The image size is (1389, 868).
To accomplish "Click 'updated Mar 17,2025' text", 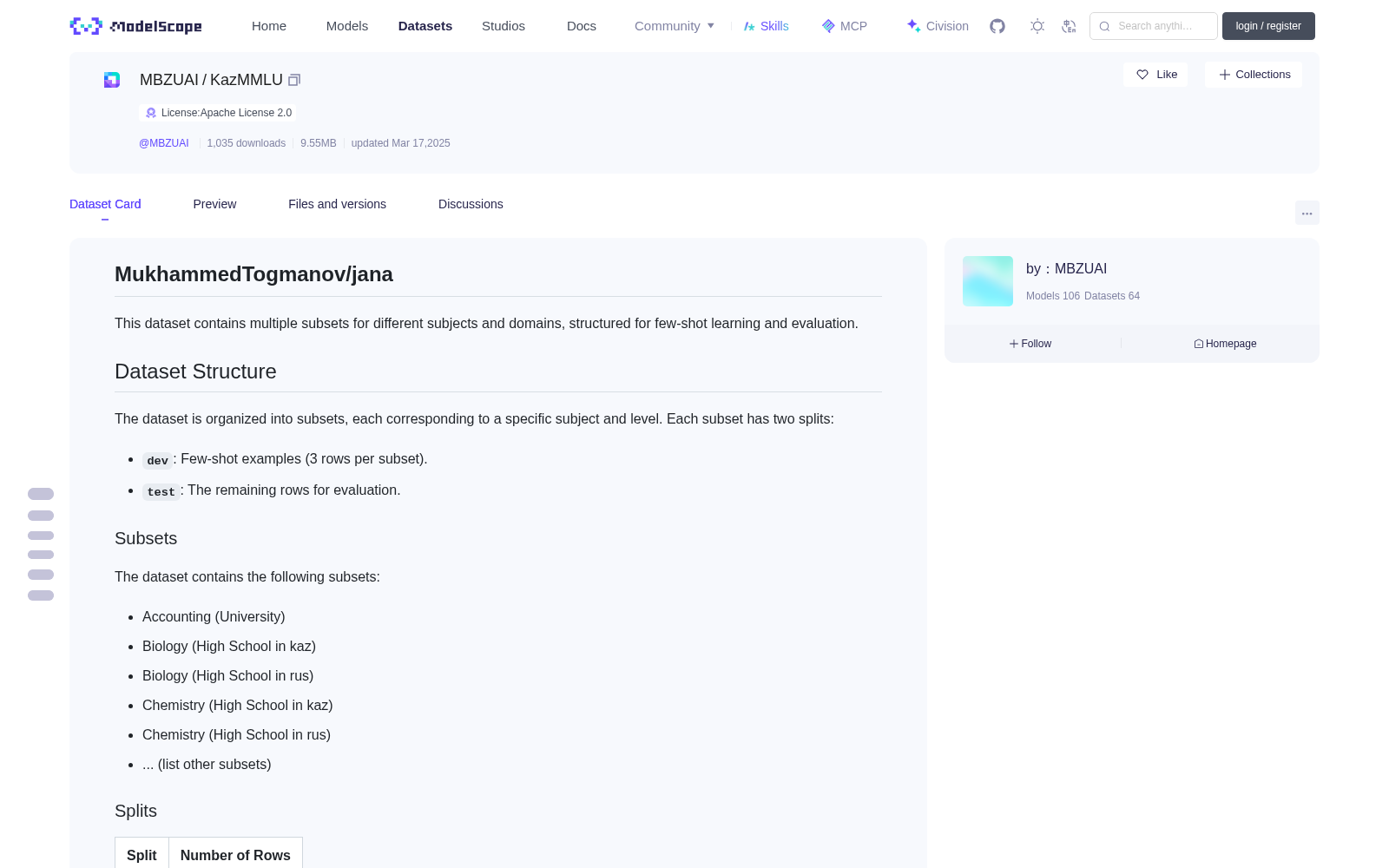I will pos(401,143).
